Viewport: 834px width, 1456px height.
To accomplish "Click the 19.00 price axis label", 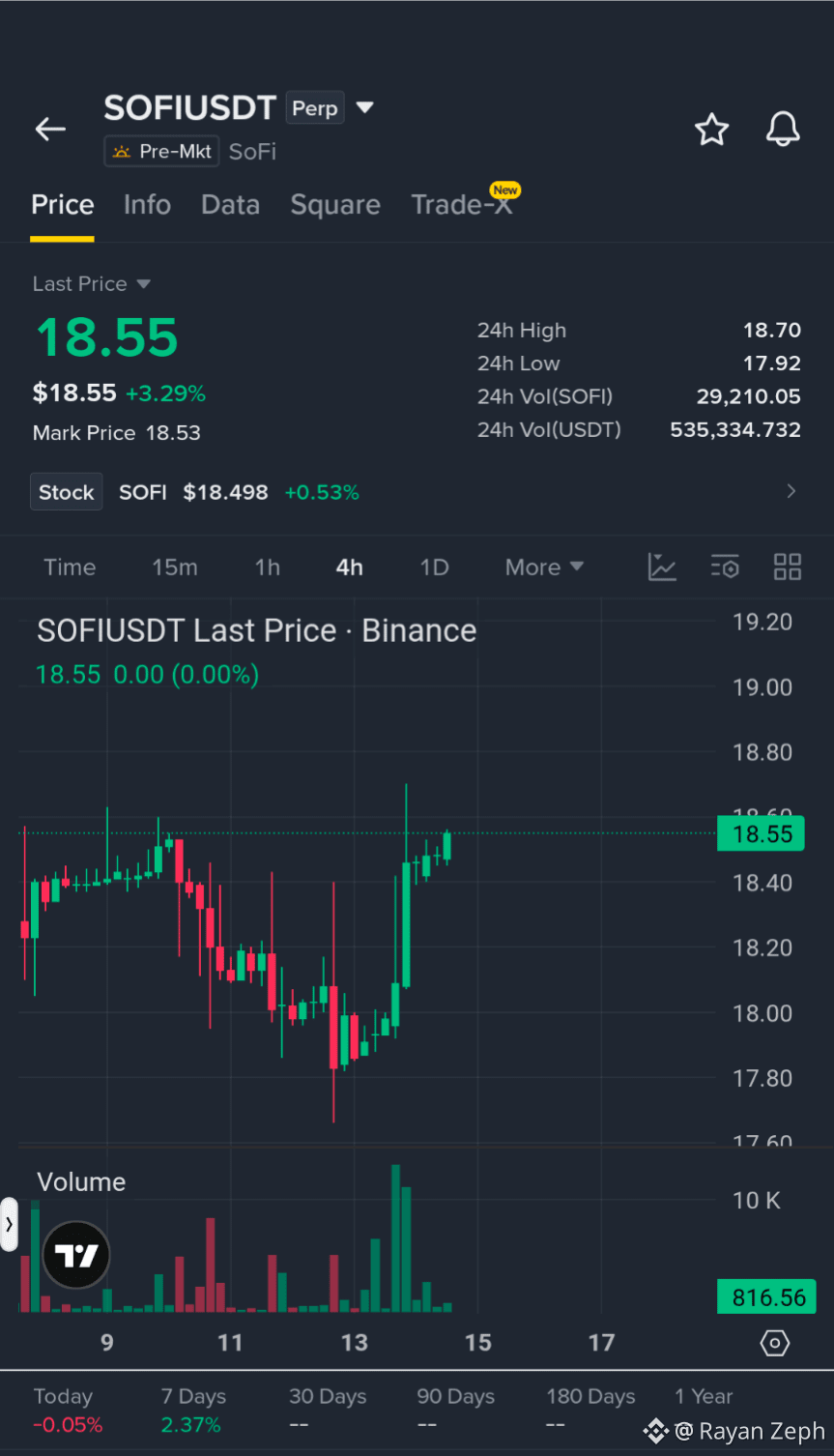I will [762, 687].
